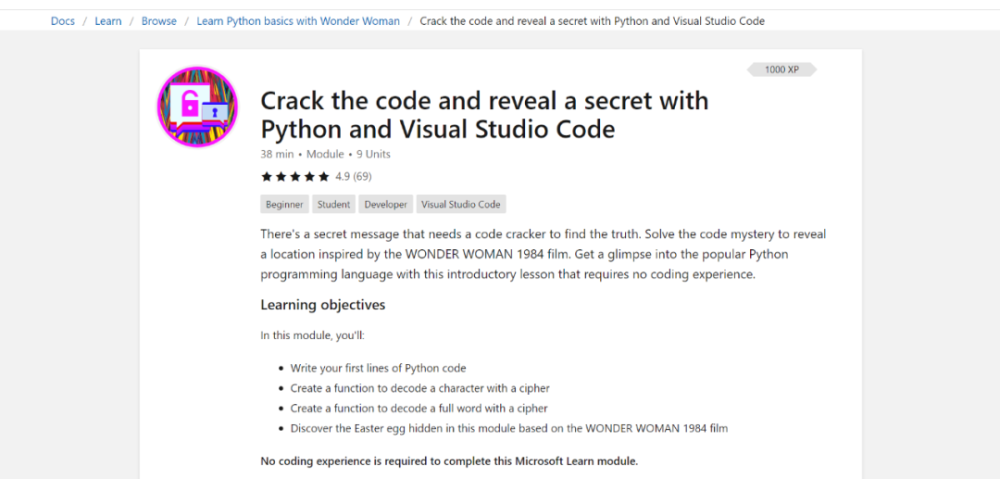Screen dimensions: 1000x479
Task: Click the current page breadcrumb title
Action: 592,21
